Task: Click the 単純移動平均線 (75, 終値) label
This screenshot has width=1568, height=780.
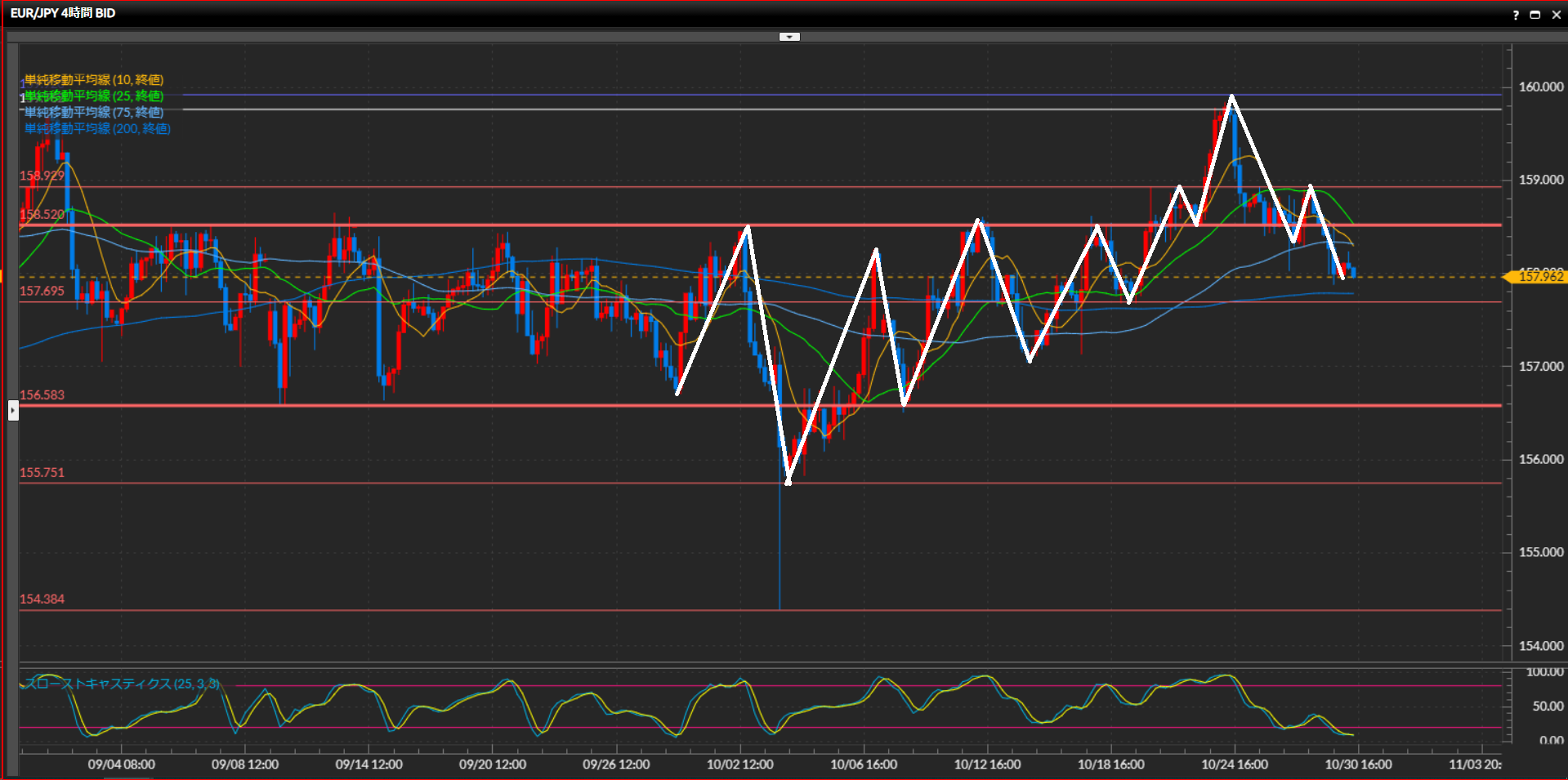Action: pyautogui.click(x=94, y=112)
